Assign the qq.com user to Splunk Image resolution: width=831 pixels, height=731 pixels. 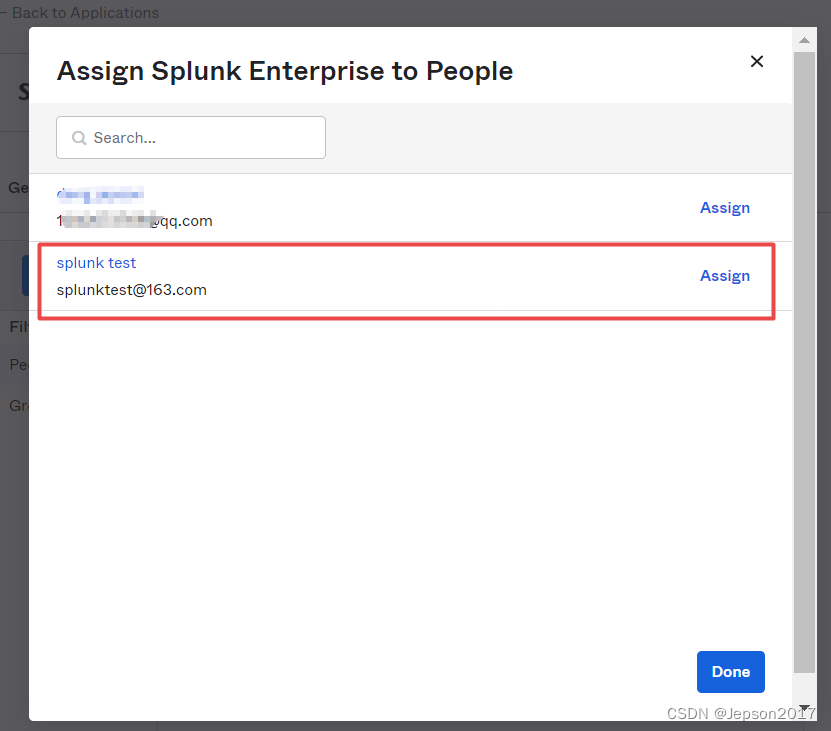724,208
